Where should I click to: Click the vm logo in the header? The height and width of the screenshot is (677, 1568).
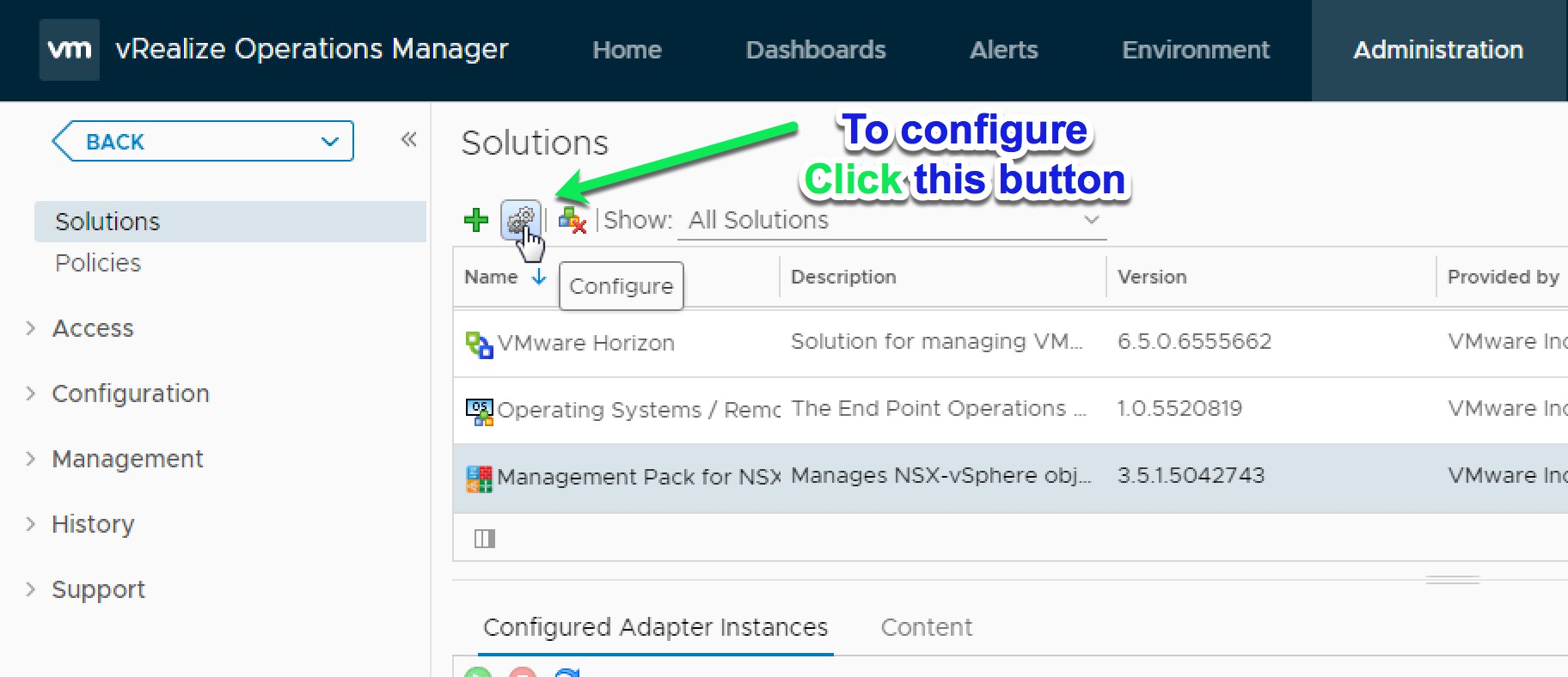(70, 50)
